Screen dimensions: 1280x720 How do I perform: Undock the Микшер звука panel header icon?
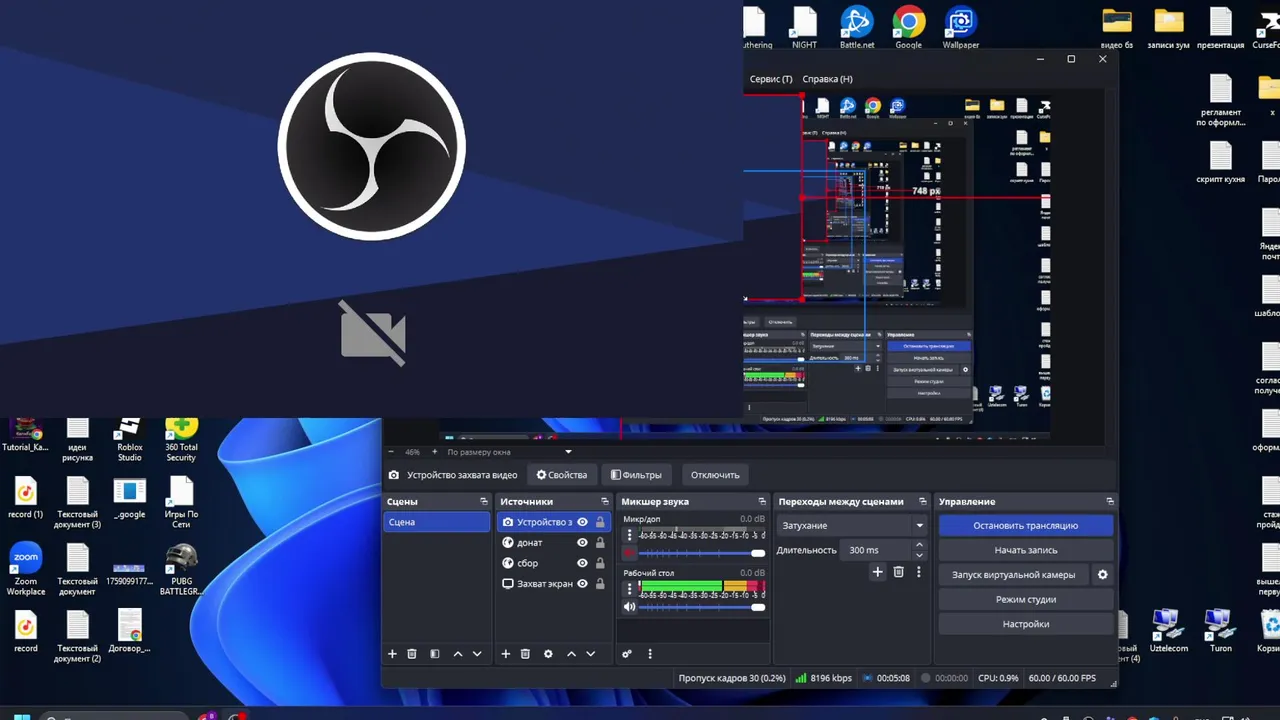click(763, 502)
